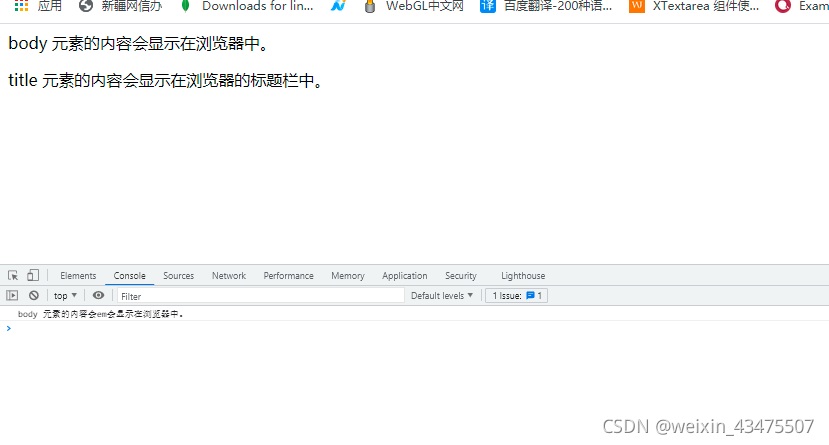Show the console sidebar
This screenshot has width=829, height=445.
click(x=12, y=295)
